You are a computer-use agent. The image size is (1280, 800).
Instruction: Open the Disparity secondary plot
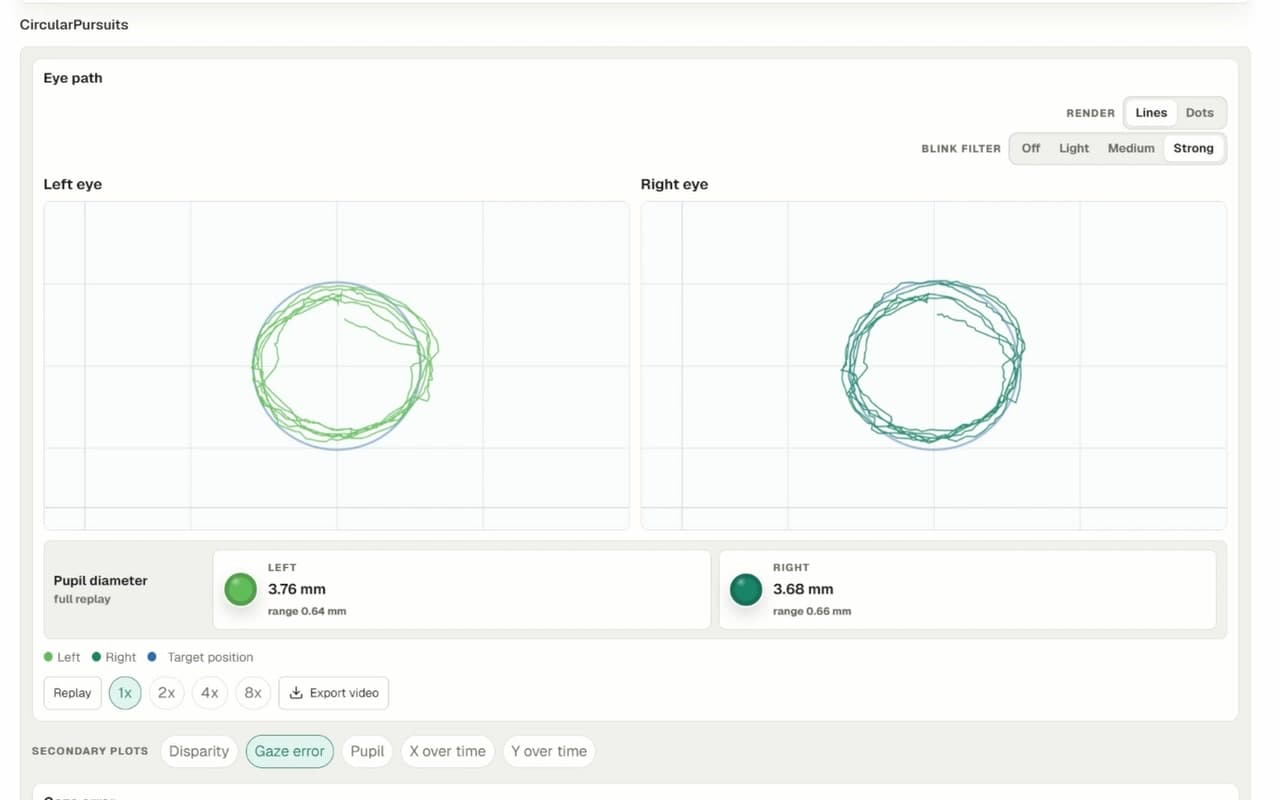[199, 751]
